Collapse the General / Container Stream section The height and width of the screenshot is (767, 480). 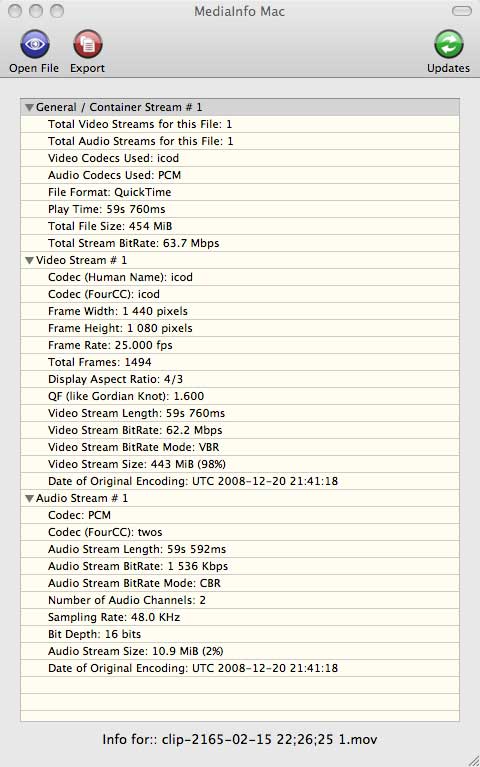[29, 107]
